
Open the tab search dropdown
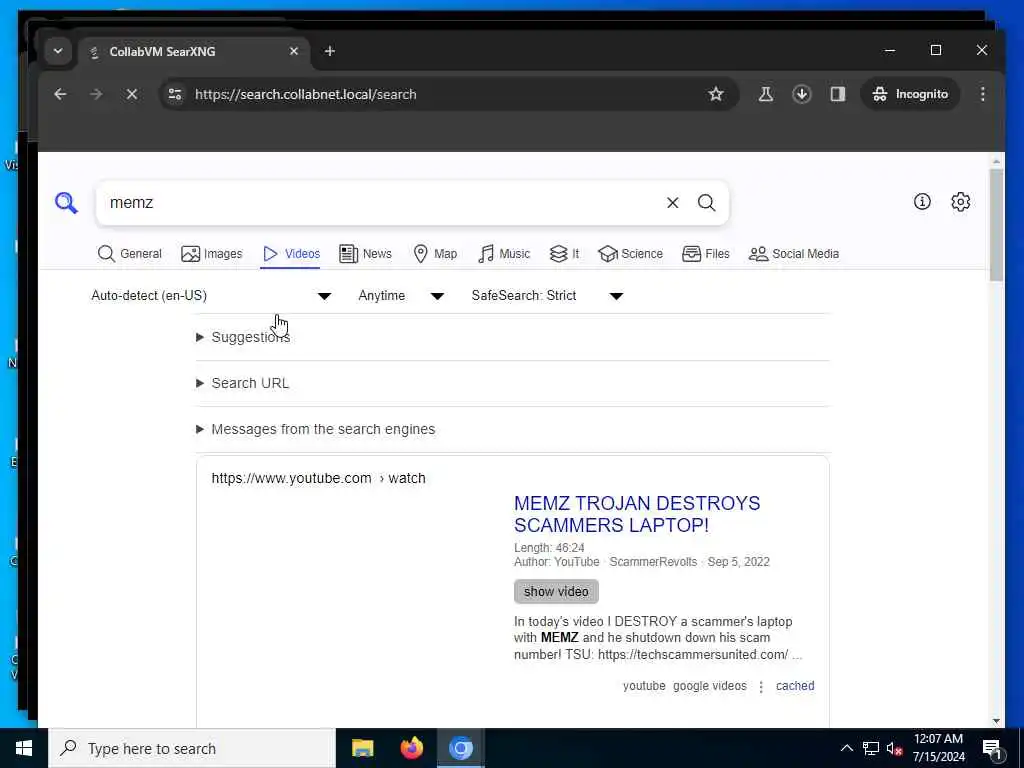(x=57, y=51)
